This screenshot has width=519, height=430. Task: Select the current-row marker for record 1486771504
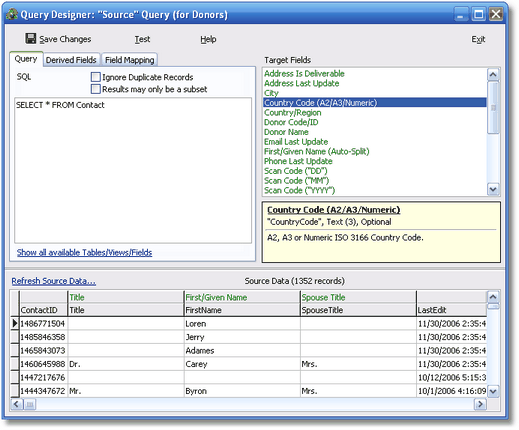[x=15, y=323]
